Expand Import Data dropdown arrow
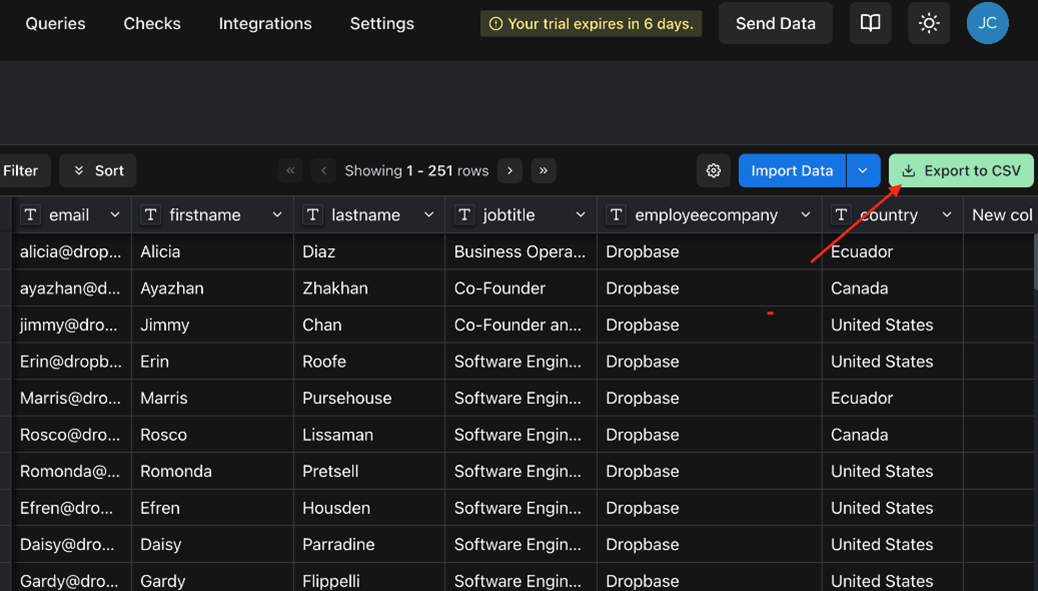1038x591 pixels. [x=863, y=171]
